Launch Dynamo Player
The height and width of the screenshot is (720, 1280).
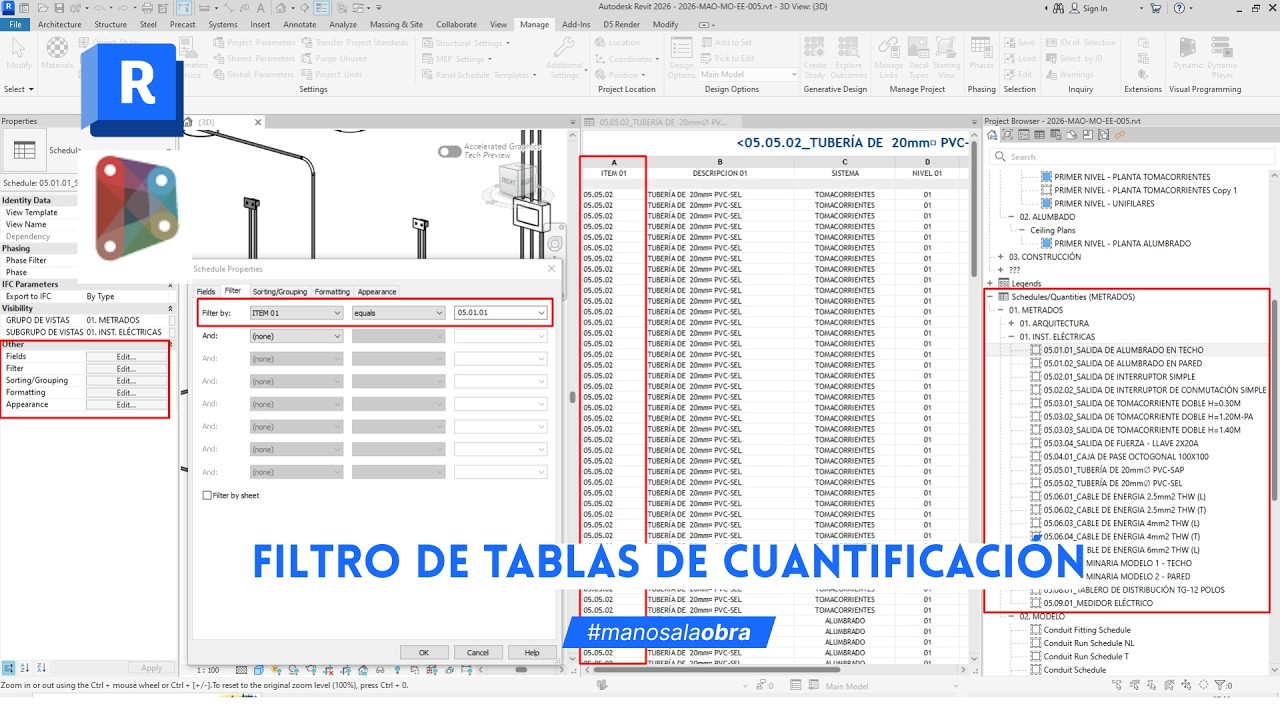click(1222, 58)
